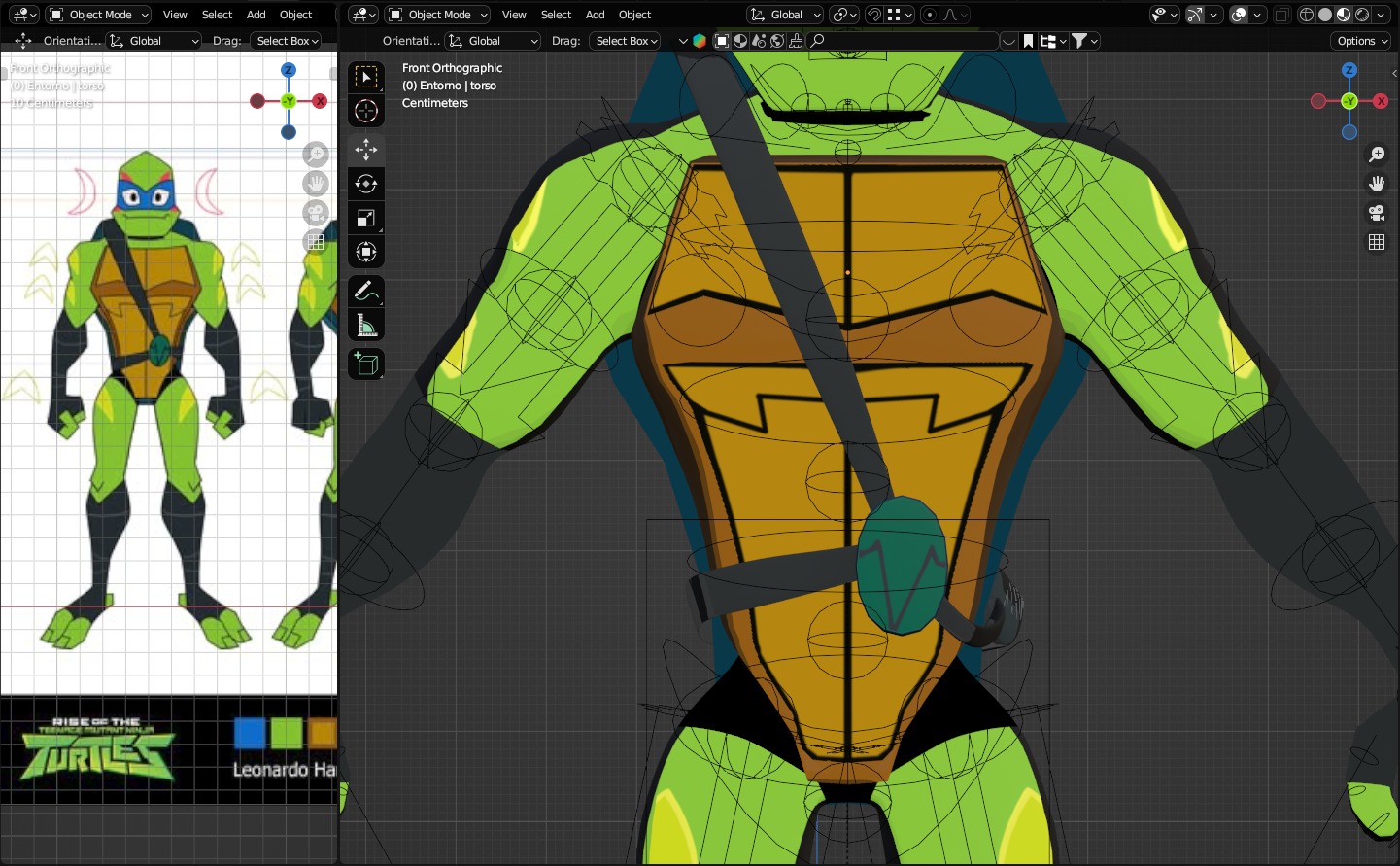Open Select Box drag dropdown in left viewport
Viewport: 1400px width, 866px height.
tap(288, 41)
